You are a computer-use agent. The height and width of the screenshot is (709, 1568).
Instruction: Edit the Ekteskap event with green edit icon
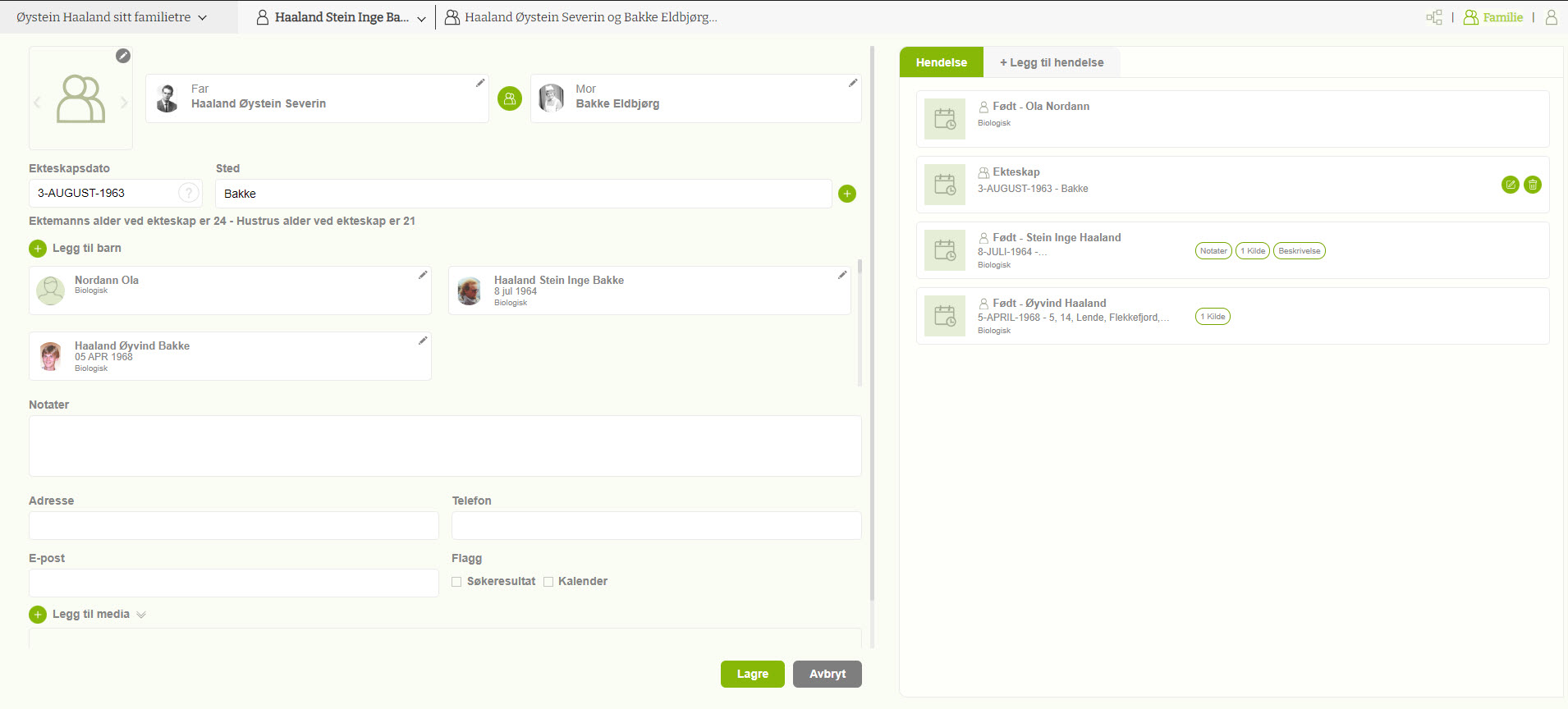coord(1510,185)
